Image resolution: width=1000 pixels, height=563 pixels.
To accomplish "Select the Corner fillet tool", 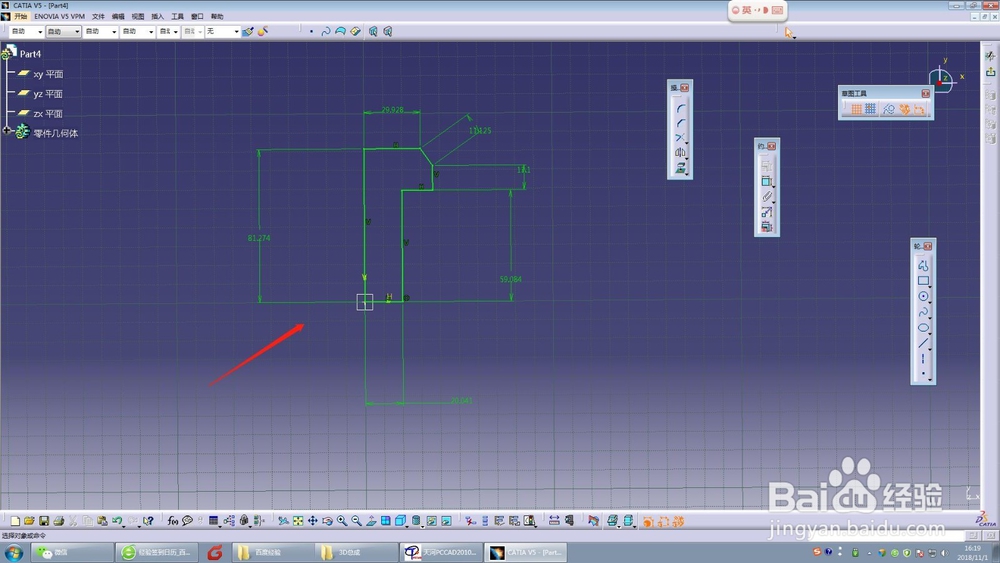I will point(680,108).
